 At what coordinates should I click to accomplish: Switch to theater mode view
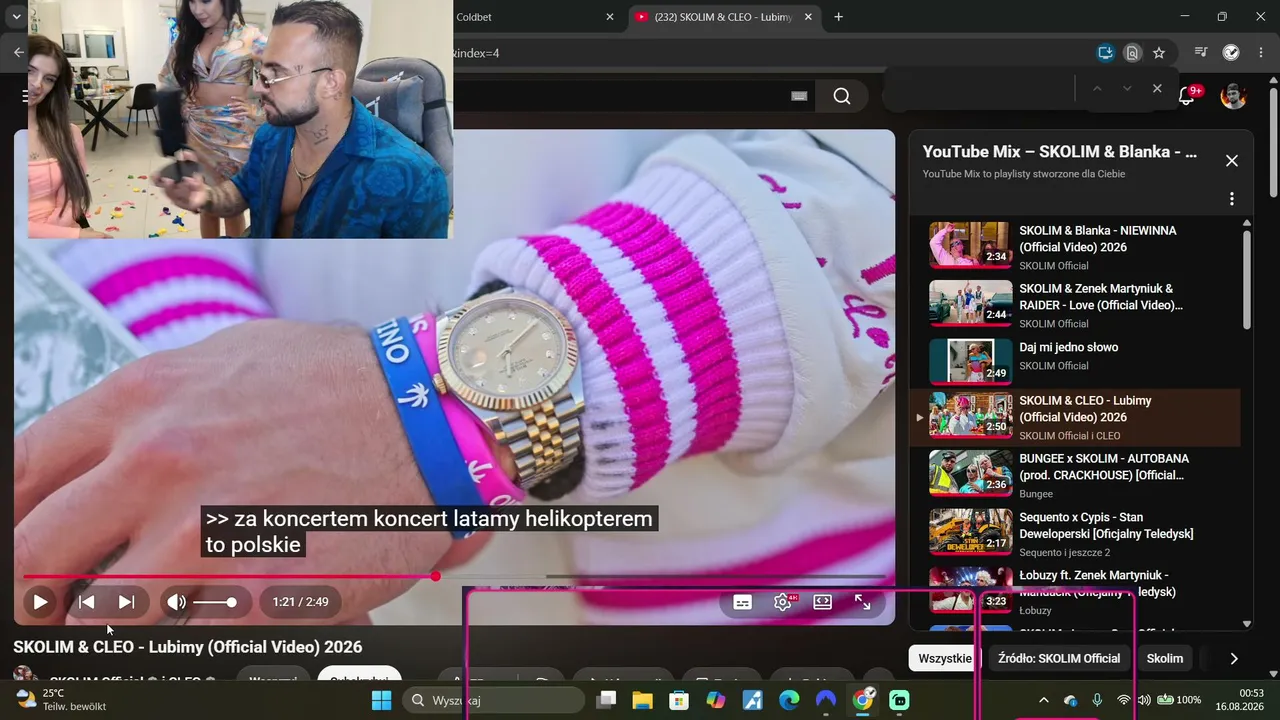click(x=822, y=602)
